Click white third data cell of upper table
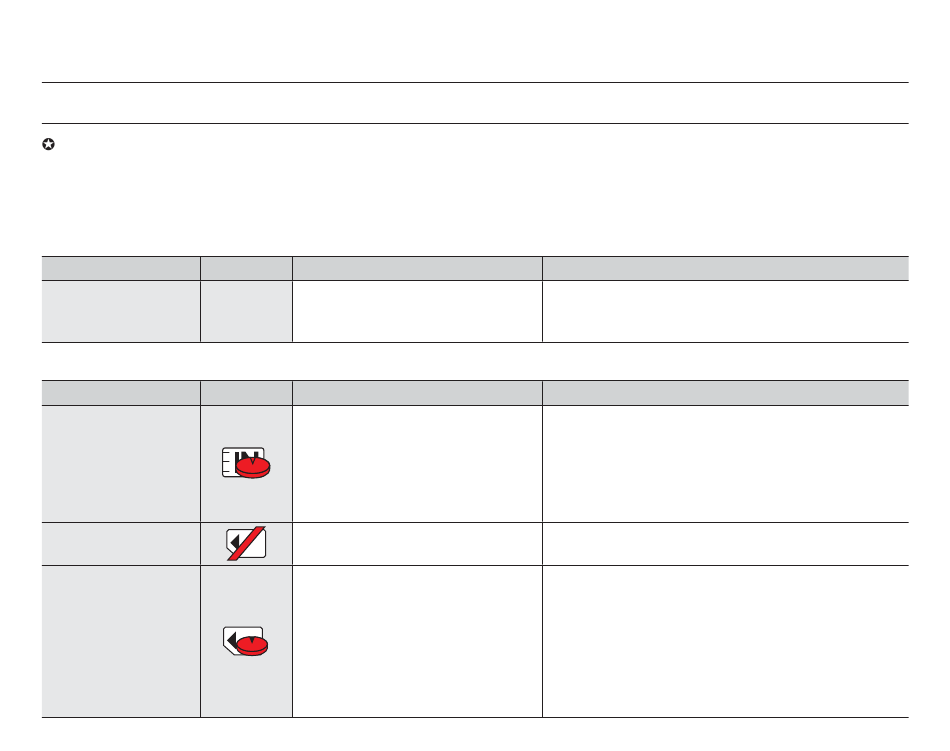This screenshot has height=751, width=950. point(417,311)
